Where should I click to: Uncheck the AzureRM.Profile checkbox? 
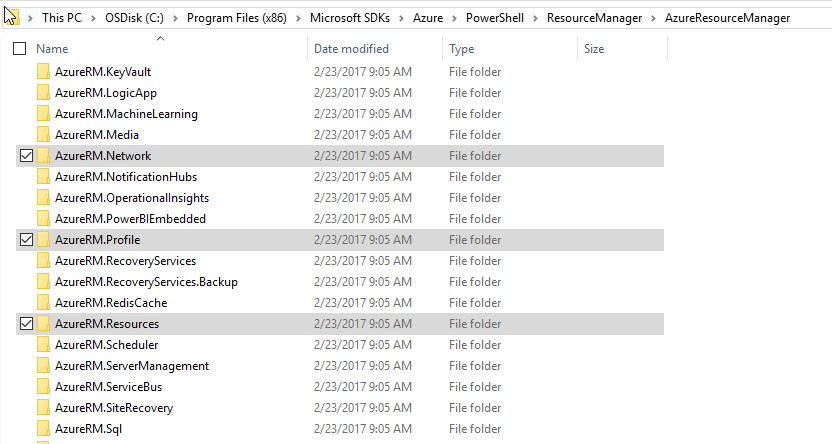(26, 240)
